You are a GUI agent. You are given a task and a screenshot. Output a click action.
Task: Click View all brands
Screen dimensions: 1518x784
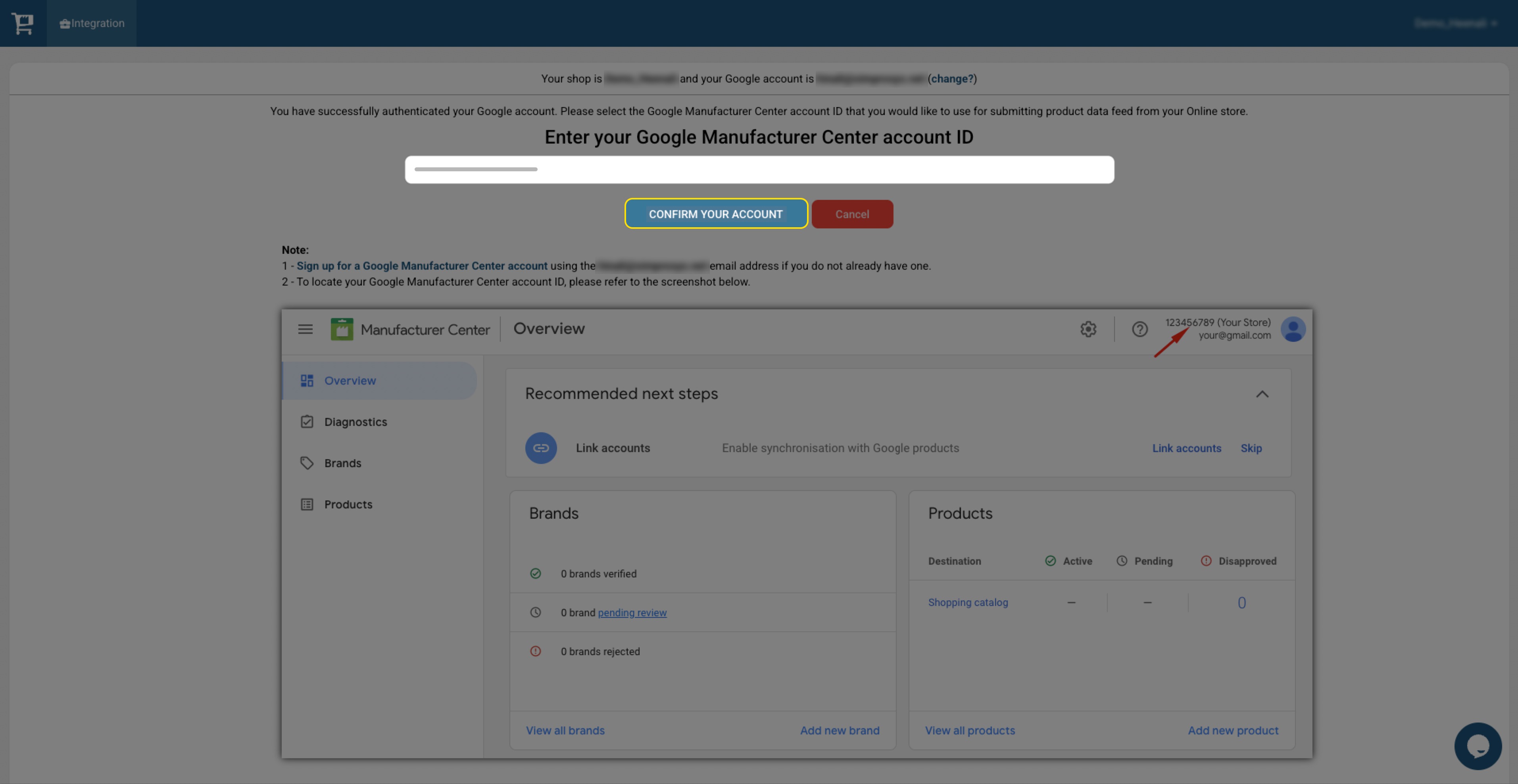(565, 730)
